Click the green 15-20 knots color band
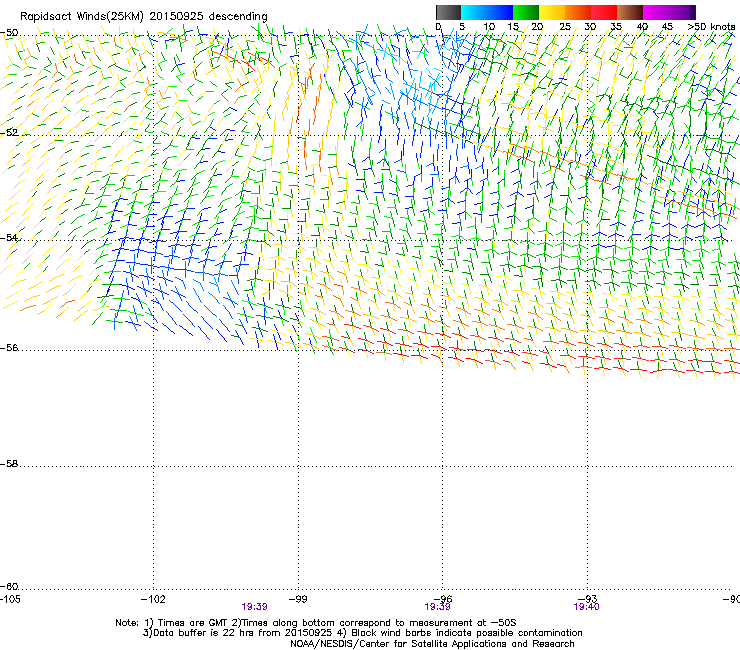 [526, 12]
